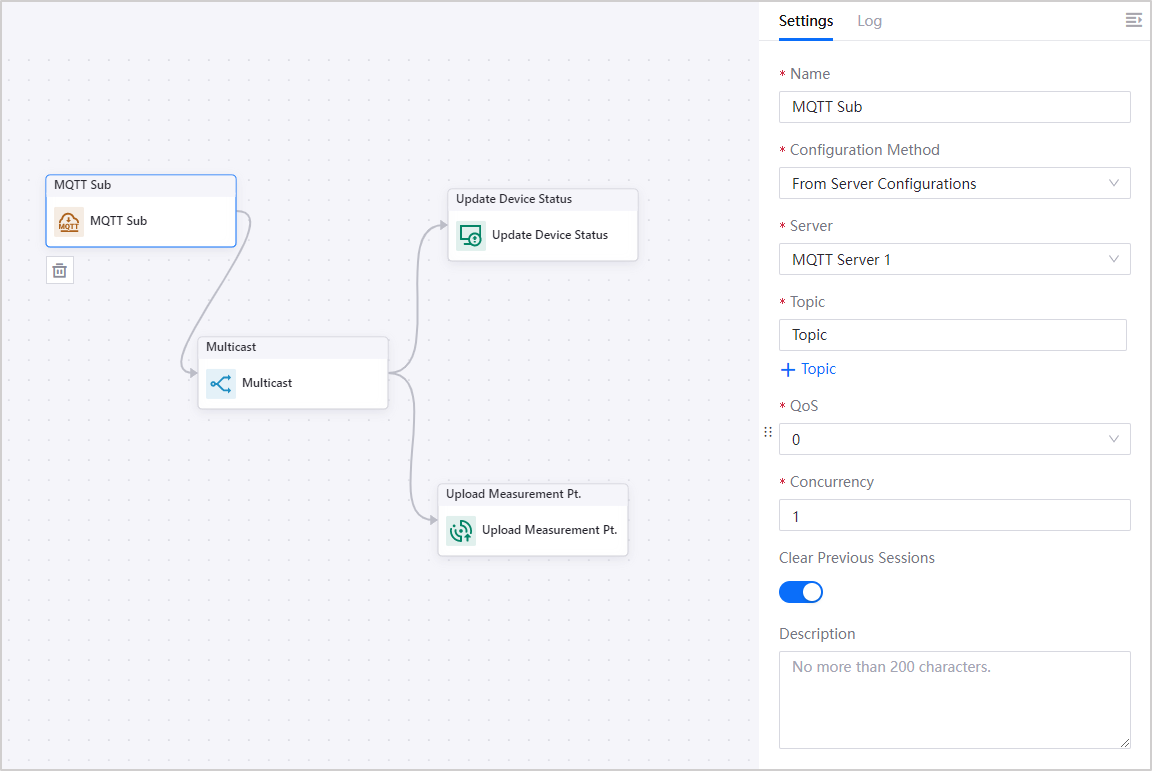Click the Topic text field
The width and height of the screenshot is (1152, 771).
tap(952, 335)
